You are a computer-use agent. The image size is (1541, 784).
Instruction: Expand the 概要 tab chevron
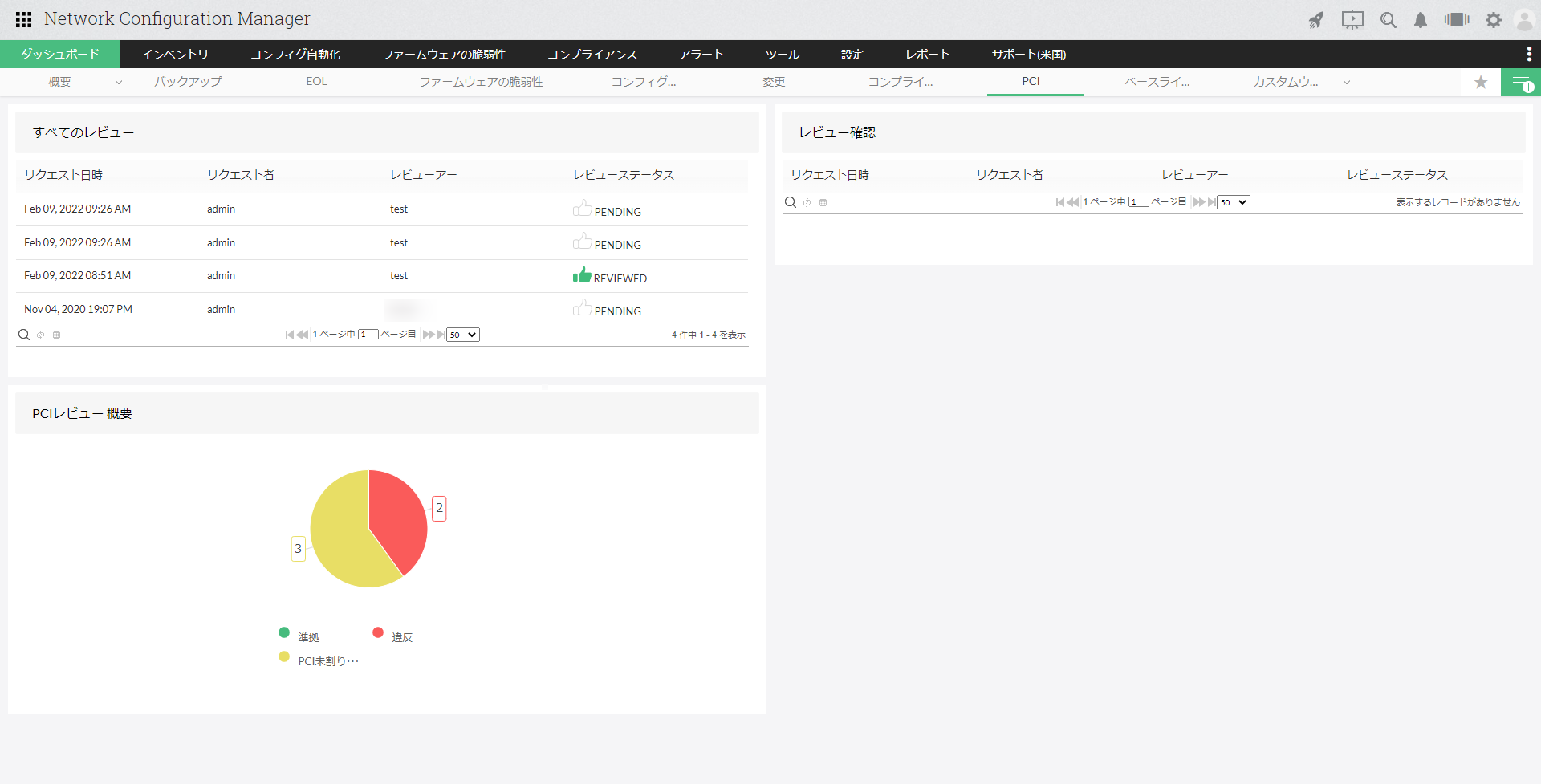[119, 83]
